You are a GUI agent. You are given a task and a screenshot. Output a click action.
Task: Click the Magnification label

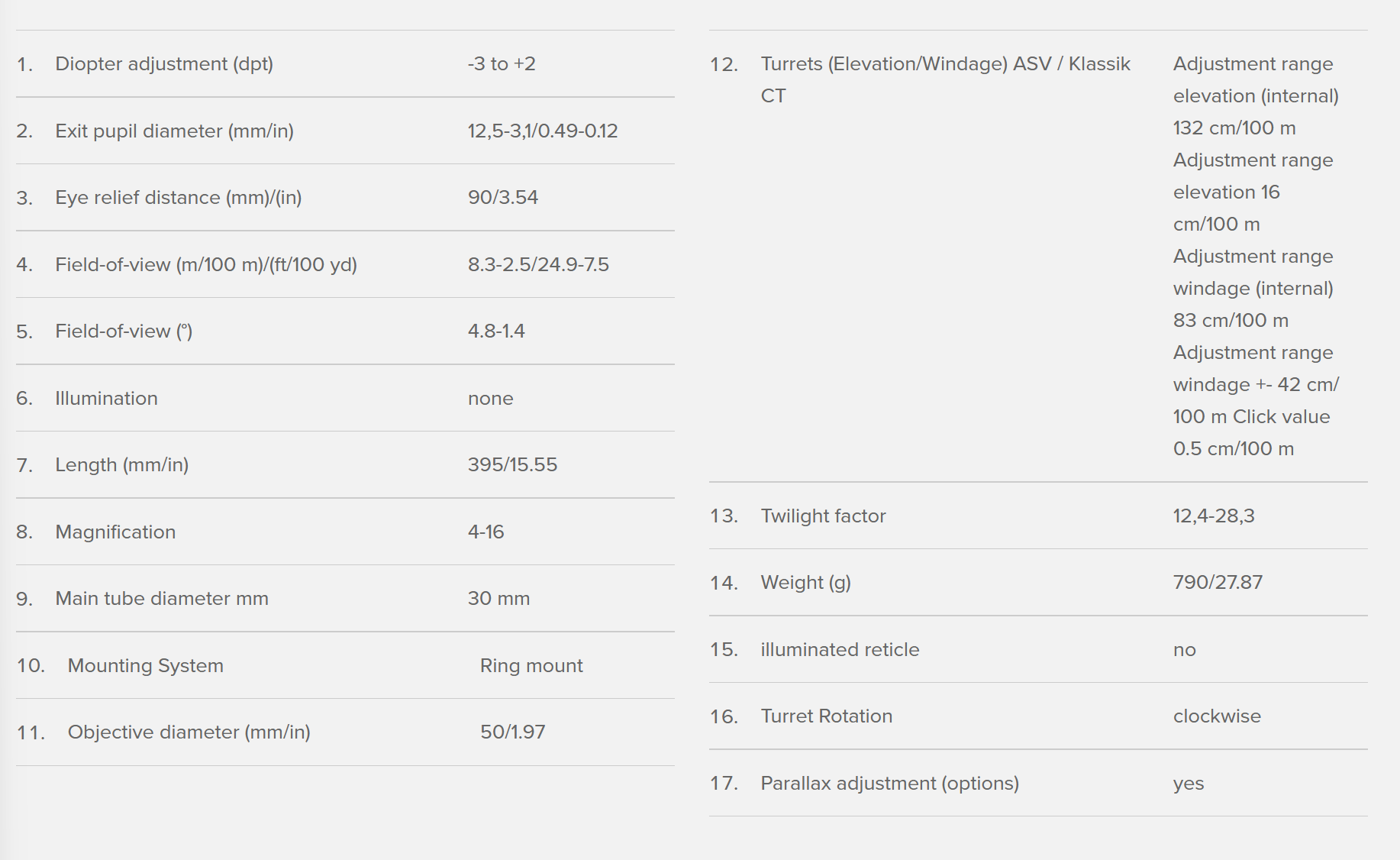point(115,532)
